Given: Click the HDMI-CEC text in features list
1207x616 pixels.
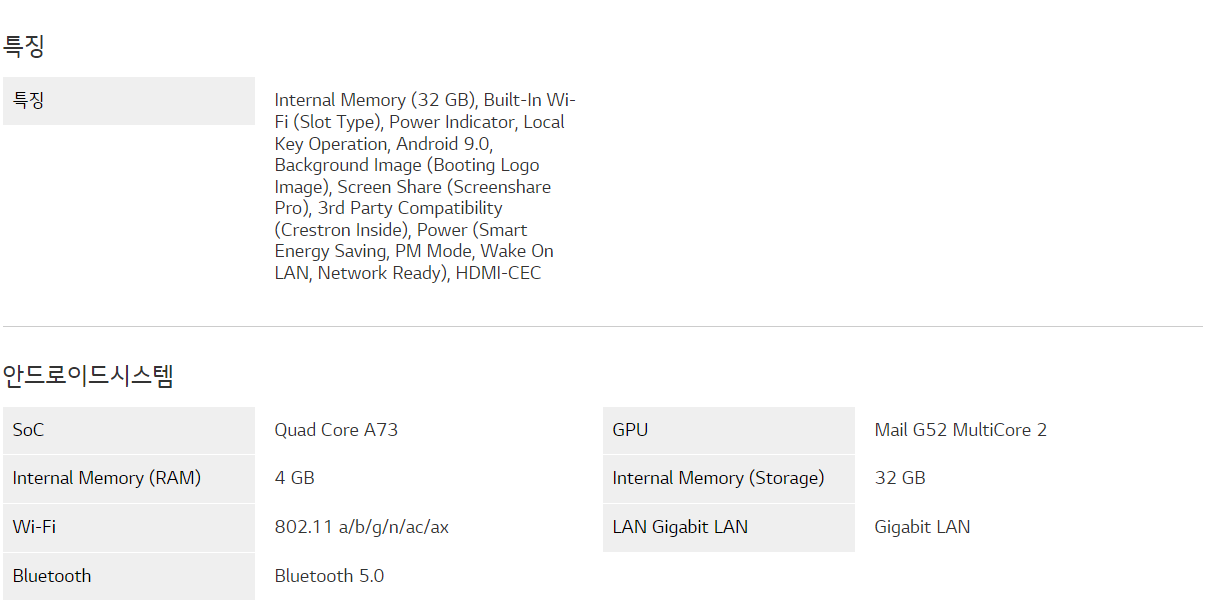Looking at the screenshot, I should click(x=498, y=273).
